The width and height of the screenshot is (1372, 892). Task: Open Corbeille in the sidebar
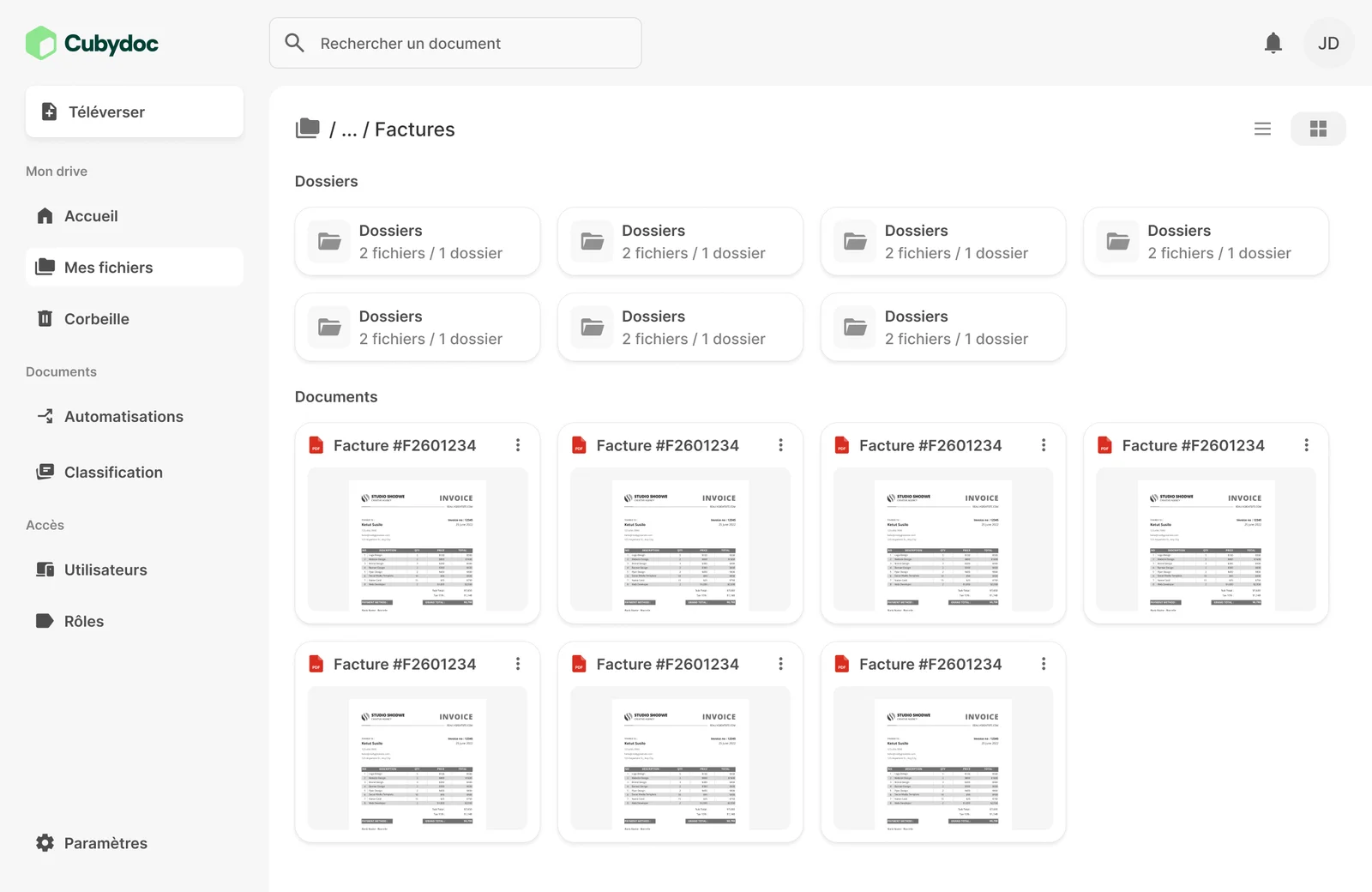point(135,319)
